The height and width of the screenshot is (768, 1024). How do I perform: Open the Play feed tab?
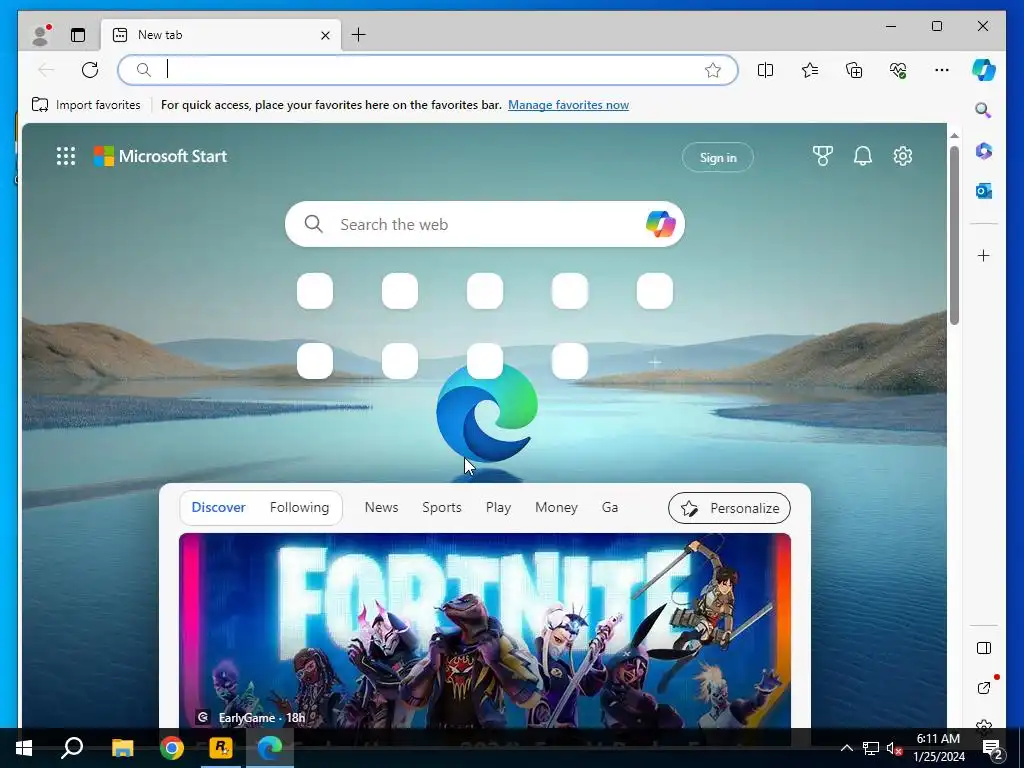click(x=498, y=507)
